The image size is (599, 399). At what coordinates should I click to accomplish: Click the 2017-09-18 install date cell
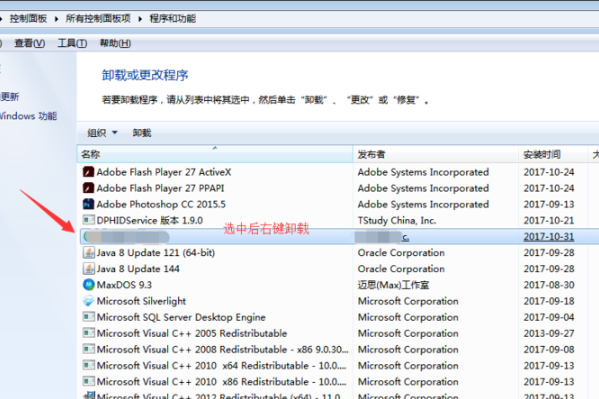pos(549,301)
